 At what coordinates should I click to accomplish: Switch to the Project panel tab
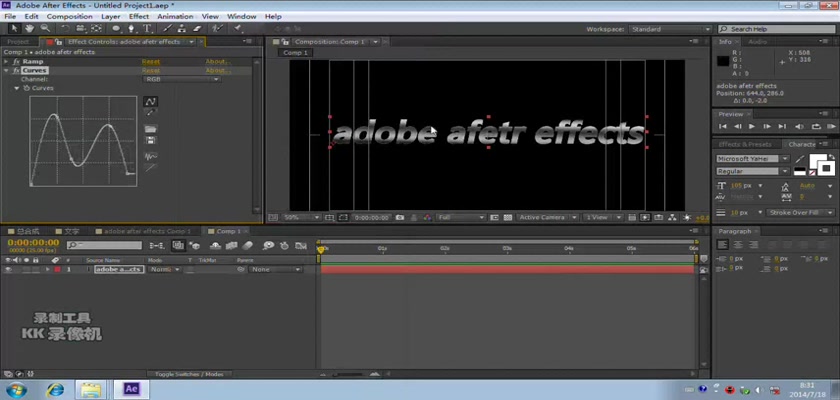tap(18, 42)
